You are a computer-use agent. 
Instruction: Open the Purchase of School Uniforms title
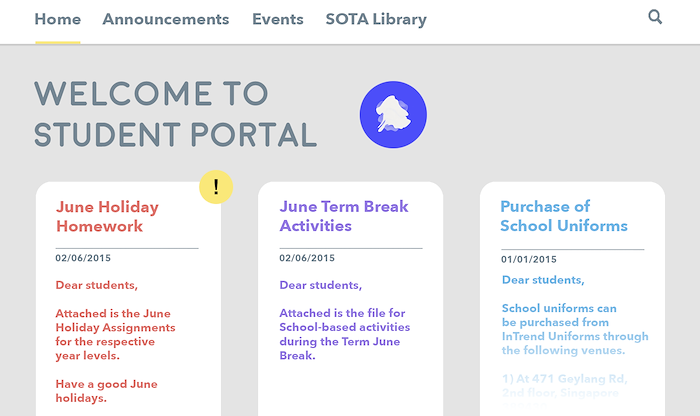[x=564, y=216]
